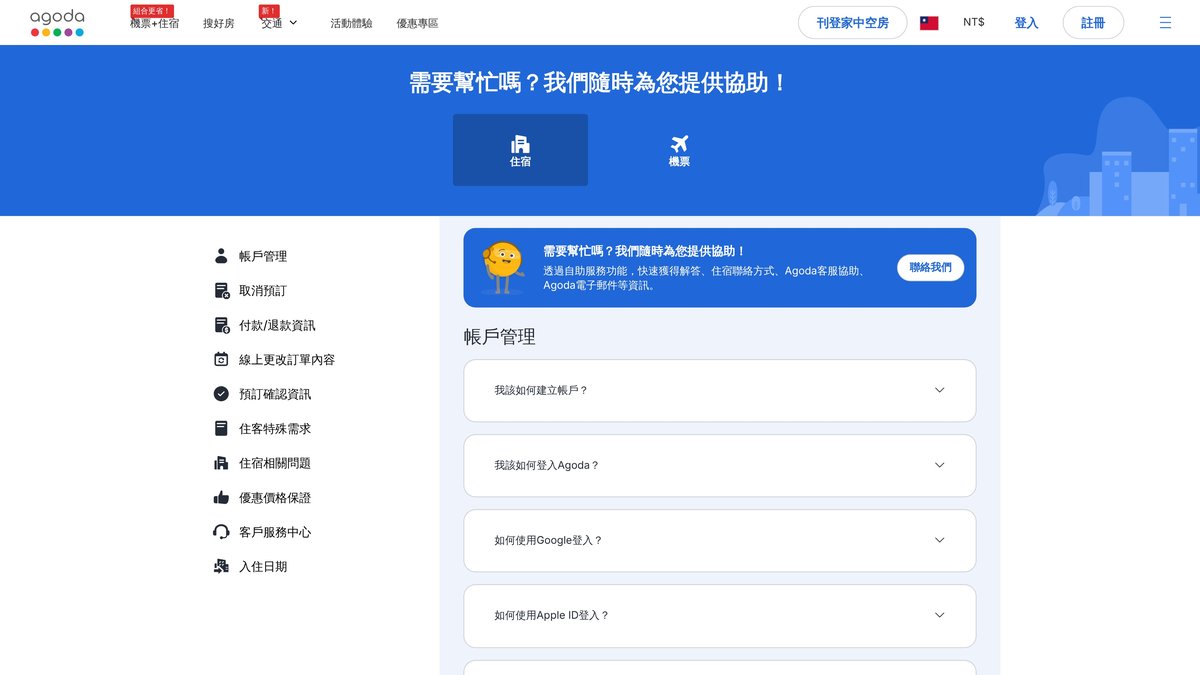Open the hamburger menu icon
The width and height of the screenshot is (1200, 675).
(x=1165, y=22)
